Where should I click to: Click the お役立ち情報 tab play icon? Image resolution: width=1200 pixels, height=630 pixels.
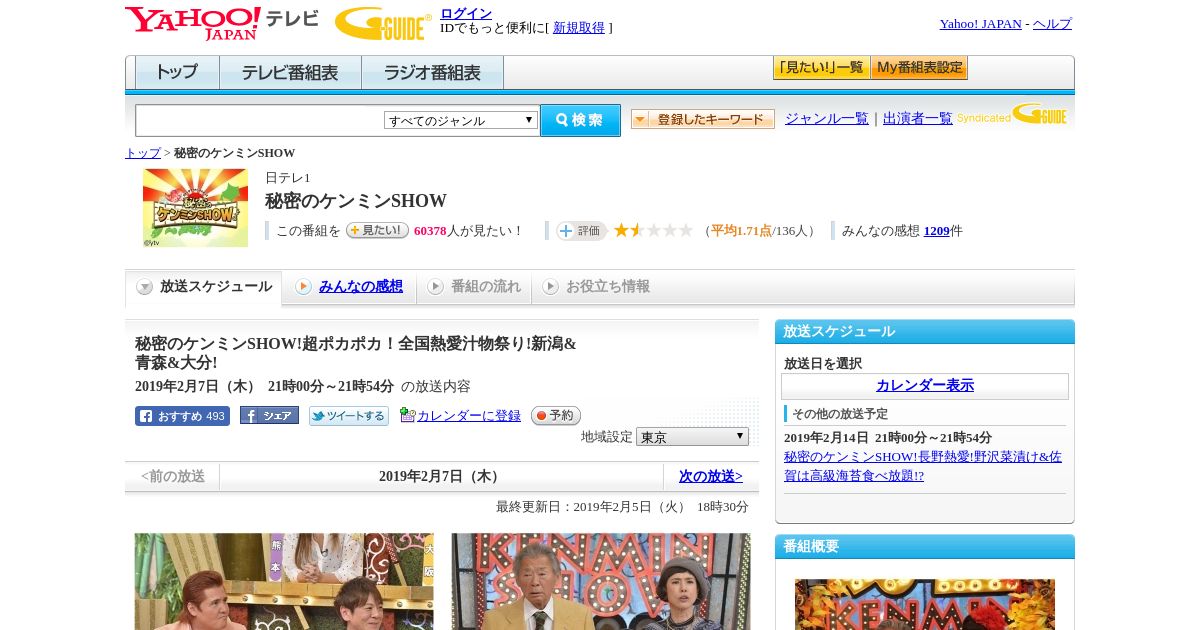pos(550,287)
